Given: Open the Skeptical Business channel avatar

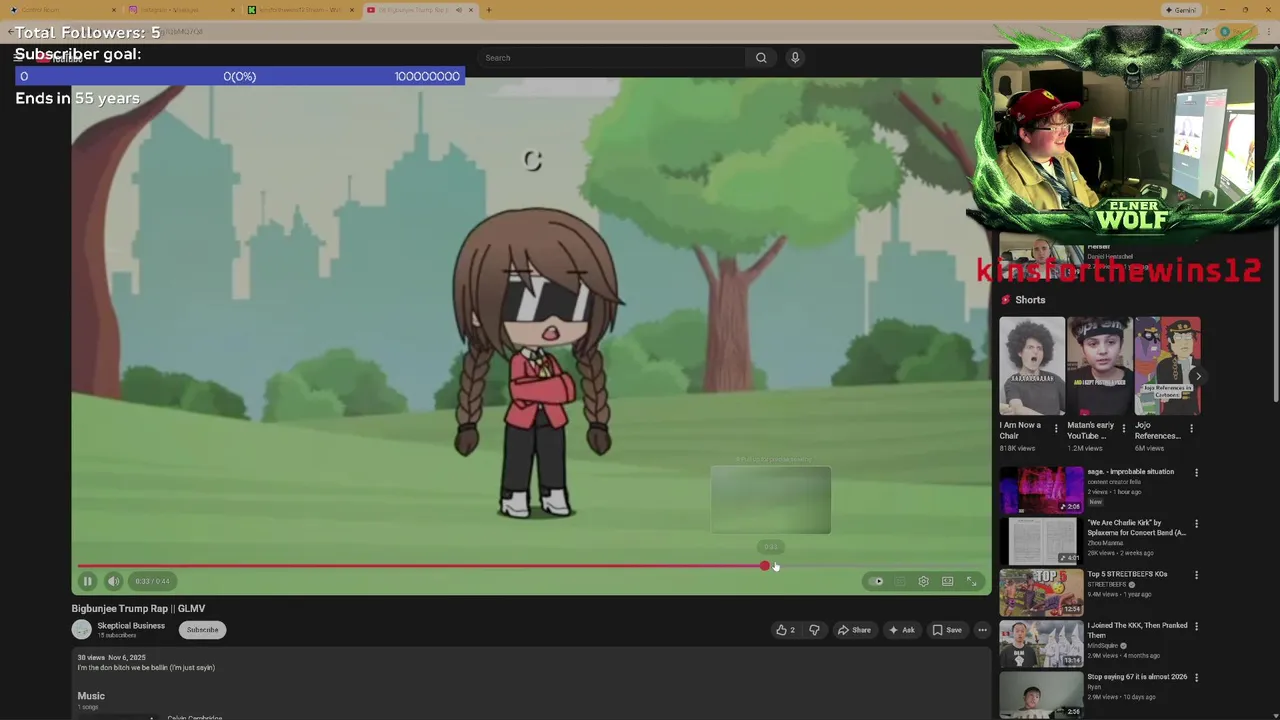Looking at the screenshot, I should click(x=81, y=629).
